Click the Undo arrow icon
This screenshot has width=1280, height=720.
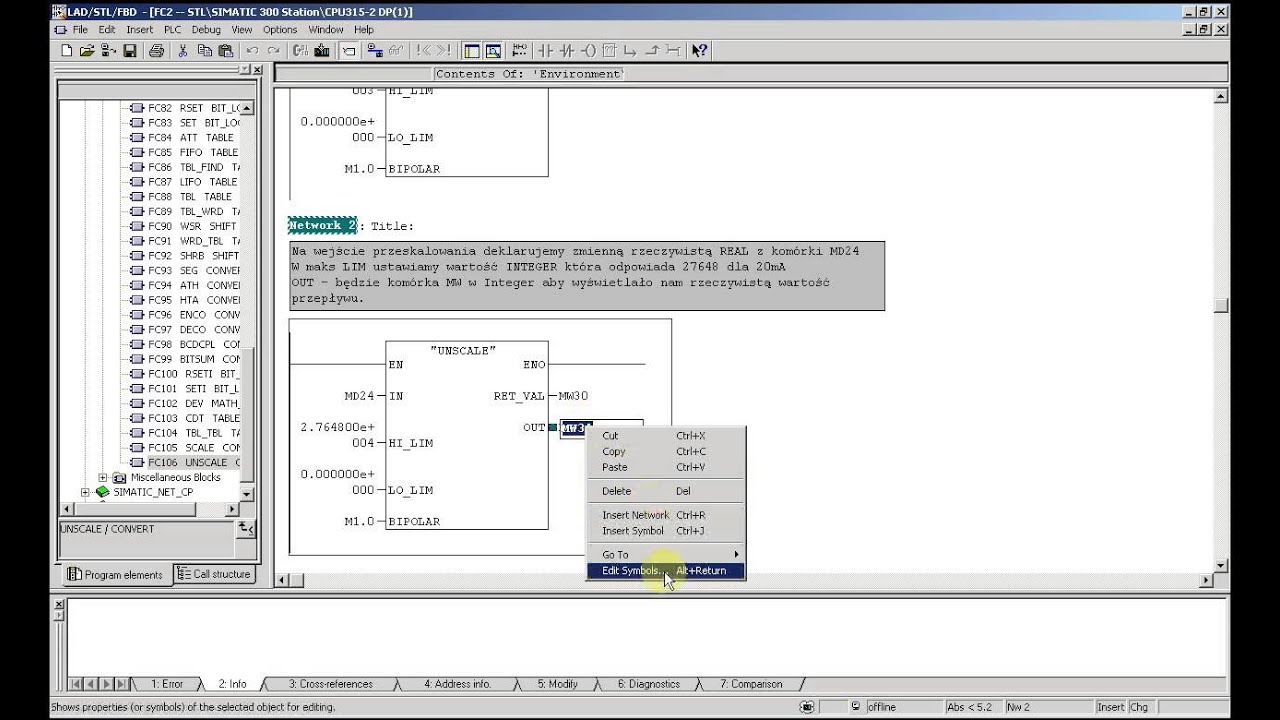coord(253,51)
